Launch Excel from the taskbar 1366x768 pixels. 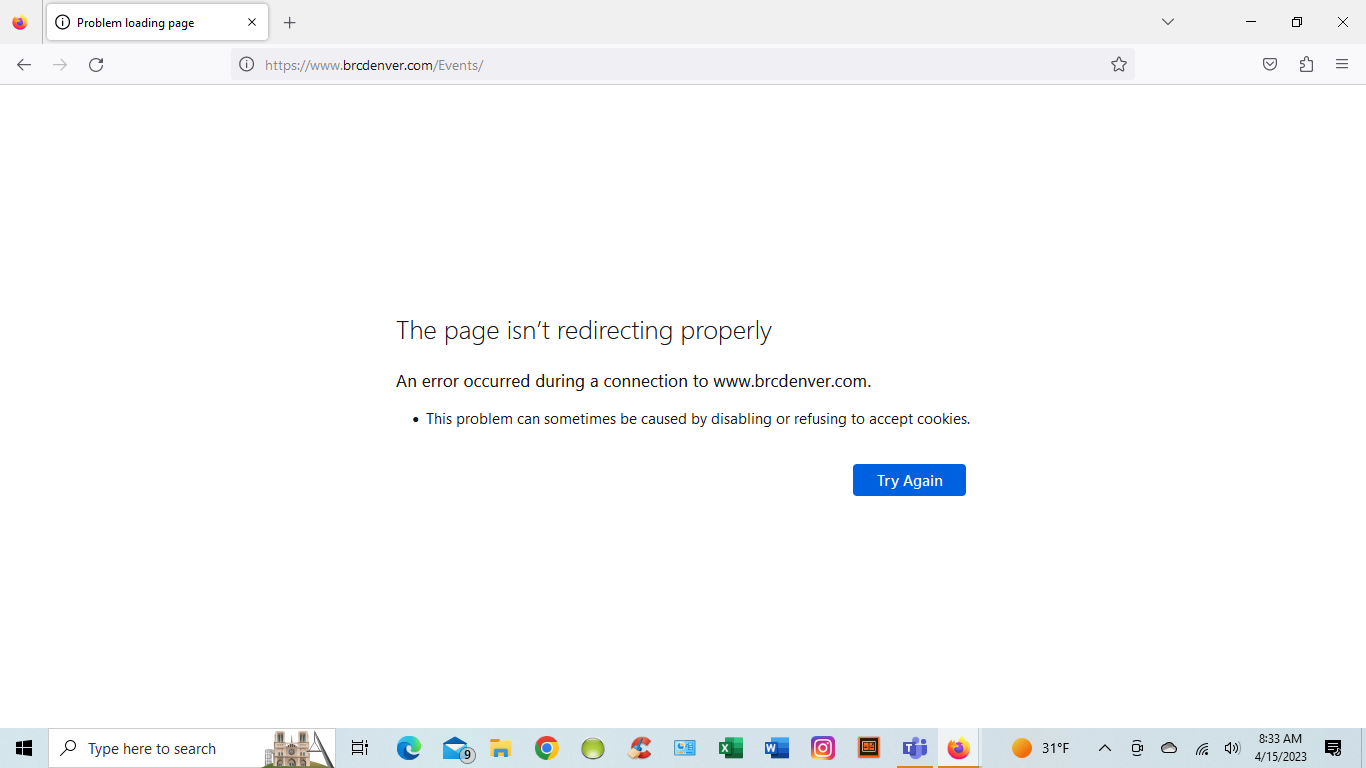click(x=731, y=748)
